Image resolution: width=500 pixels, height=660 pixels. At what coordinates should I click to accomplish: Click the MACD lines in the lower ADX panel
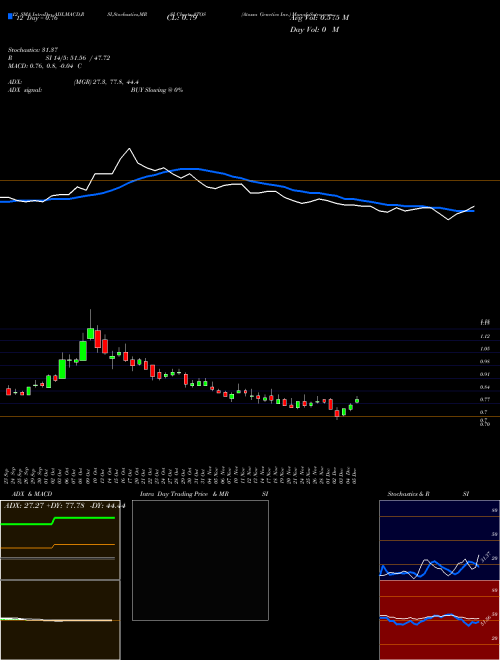(x=56, y=620)
